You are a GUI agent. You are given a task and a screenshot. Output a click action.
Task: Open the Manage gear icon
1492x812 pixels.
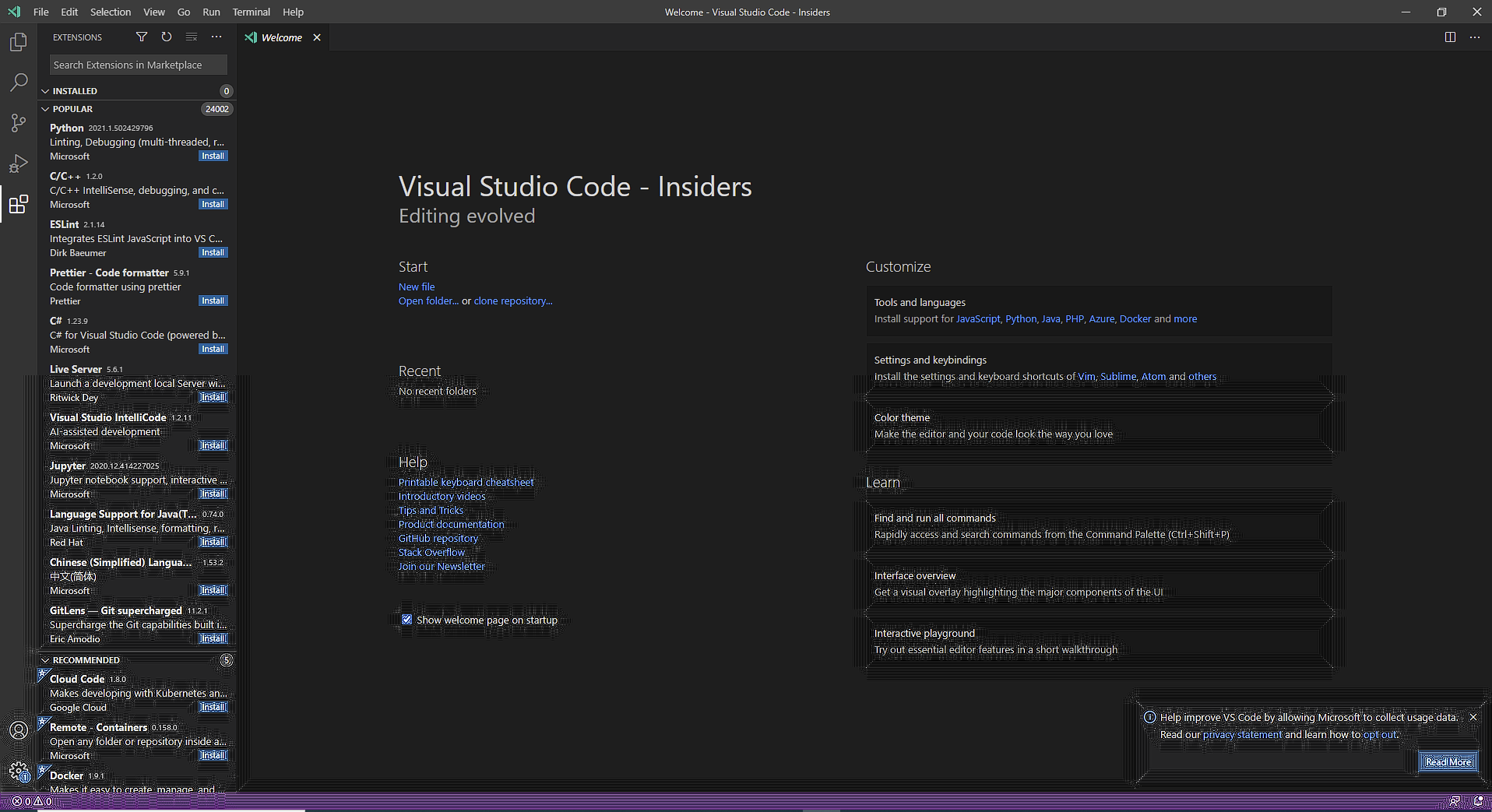[x=19, y=772]
